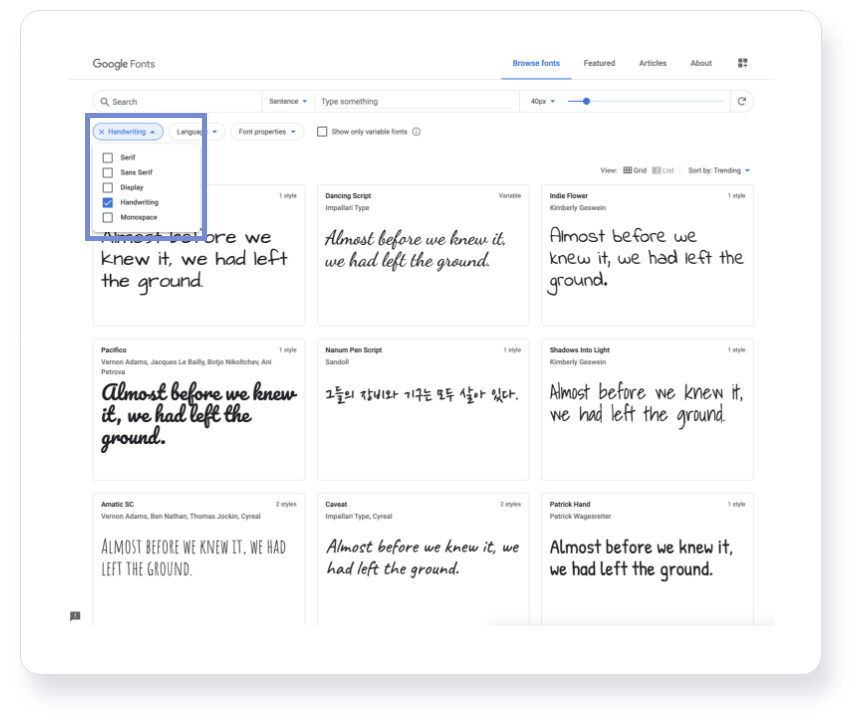This screenshot has width=862, height=725.
Task: Open the Shadows Into Light font card
Action: point(647,409)
